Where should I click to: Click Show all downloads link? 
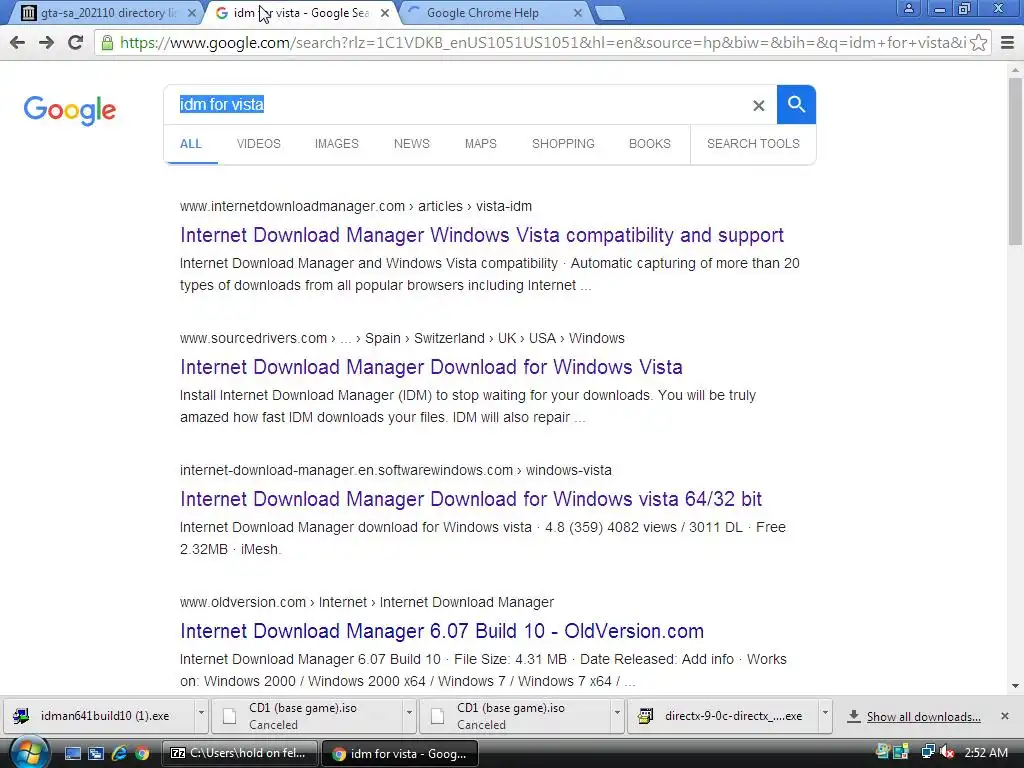coord(923,717)
